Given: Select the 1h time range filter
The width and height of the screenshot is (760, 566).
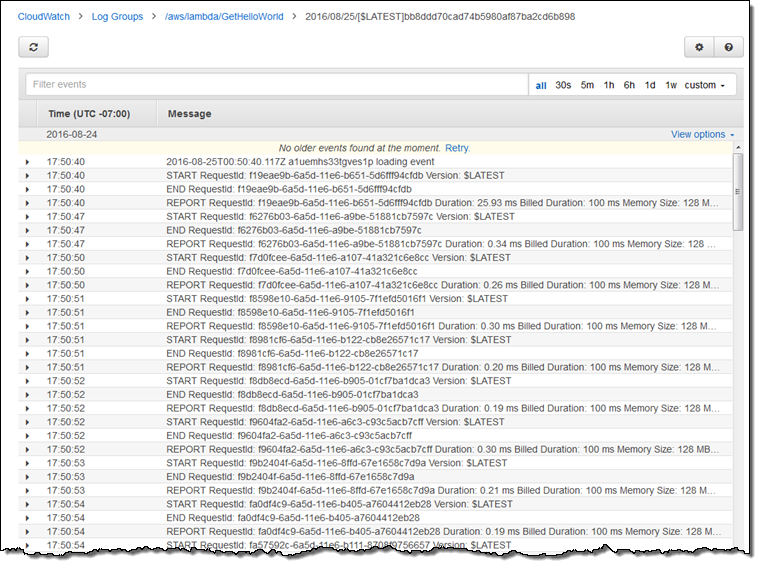Looking at the screenshot, I should 609,85.
